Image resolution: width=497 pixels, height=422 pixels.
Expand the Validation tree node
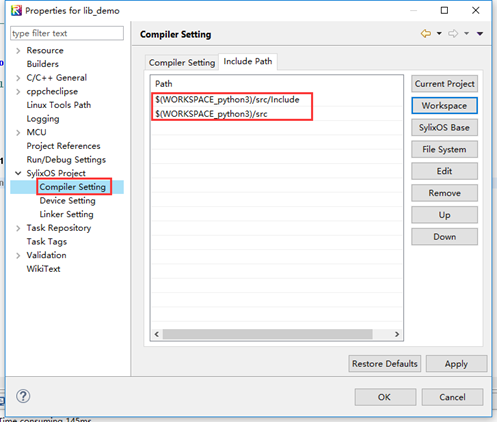[x=18, y=255]
